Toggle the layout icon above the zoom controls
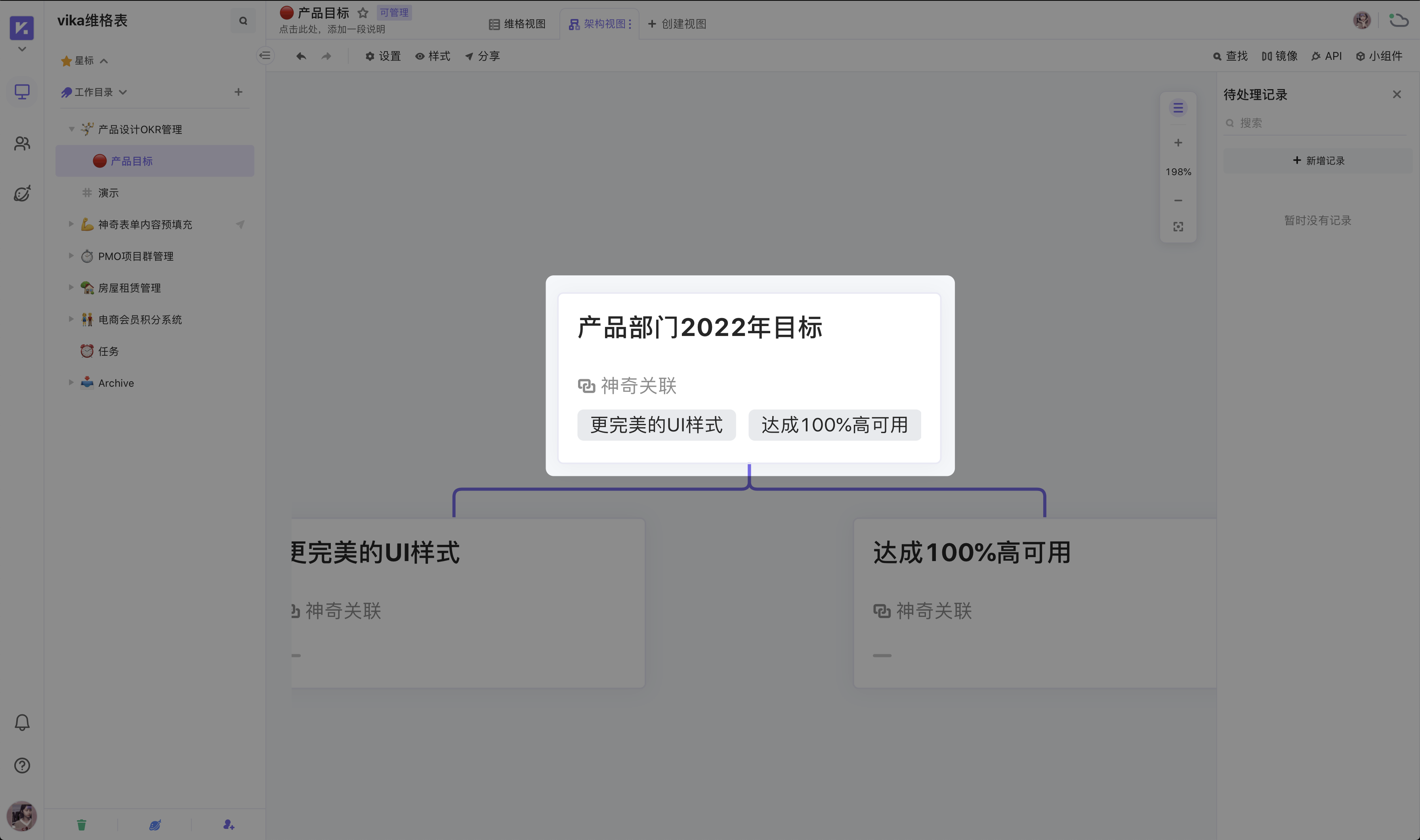The width and height of the screenshot is (1420, 840). pyautogui.click(x=1178, y=107)
